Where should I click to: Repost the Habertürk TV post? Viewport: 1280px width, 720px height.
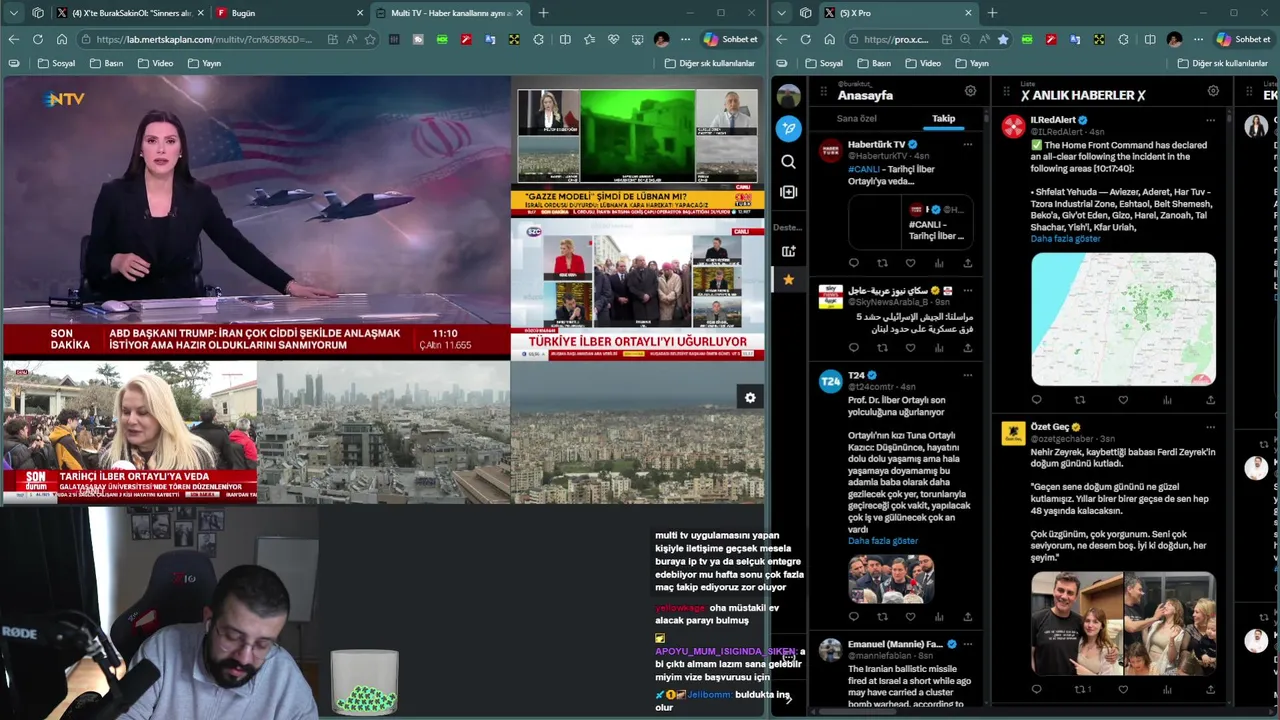882,263
